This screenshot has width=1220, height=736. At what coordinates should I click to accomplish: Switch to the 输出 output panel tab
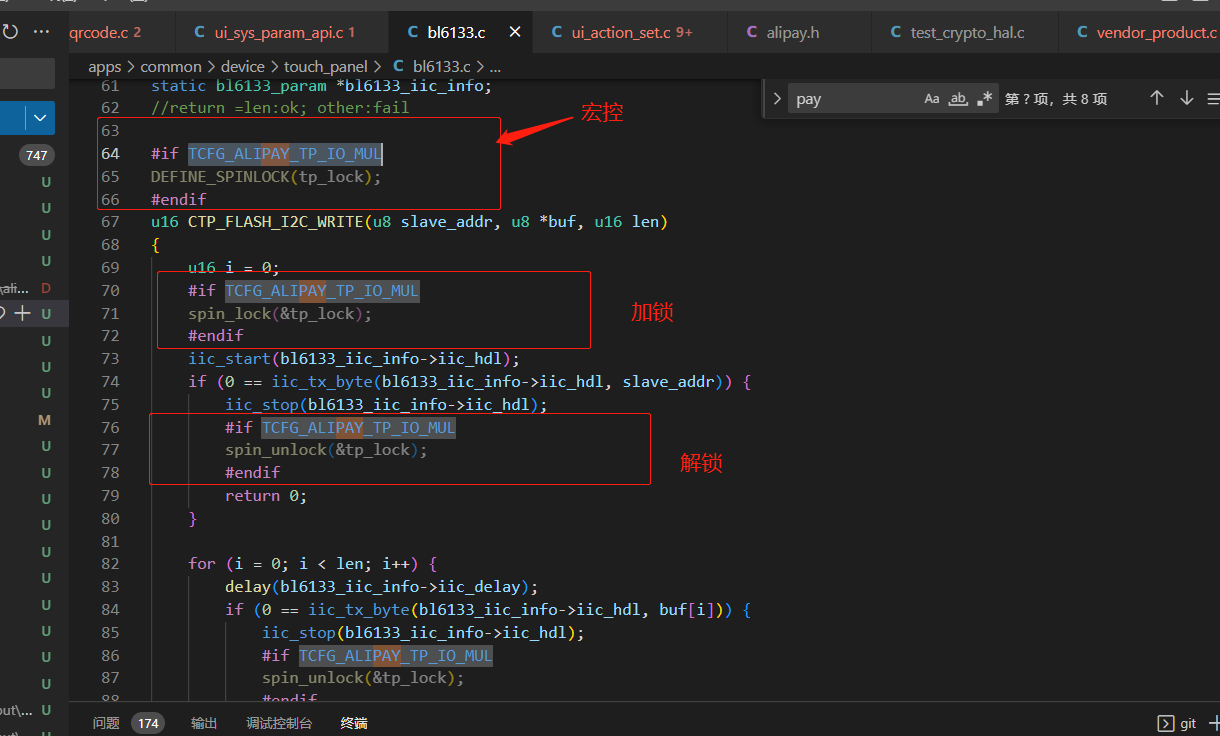coord(204,723)
